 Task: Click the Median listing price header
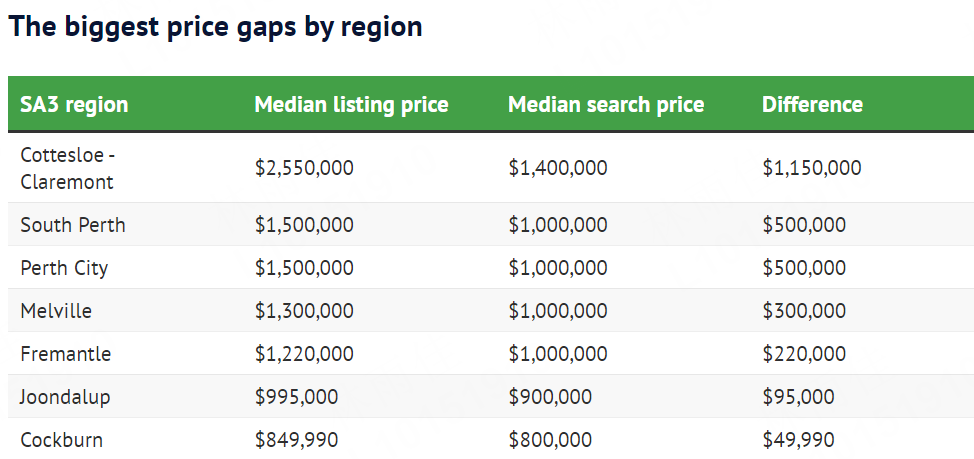pos(351,105)
